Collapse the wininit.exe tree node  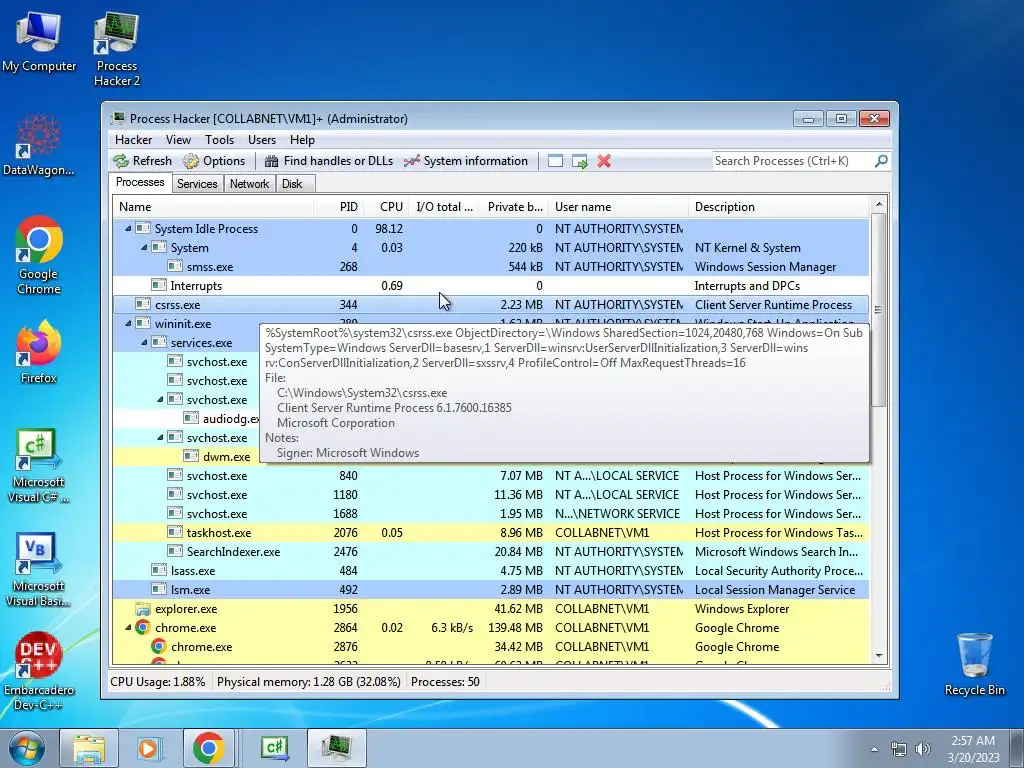(x=128, y=324)
